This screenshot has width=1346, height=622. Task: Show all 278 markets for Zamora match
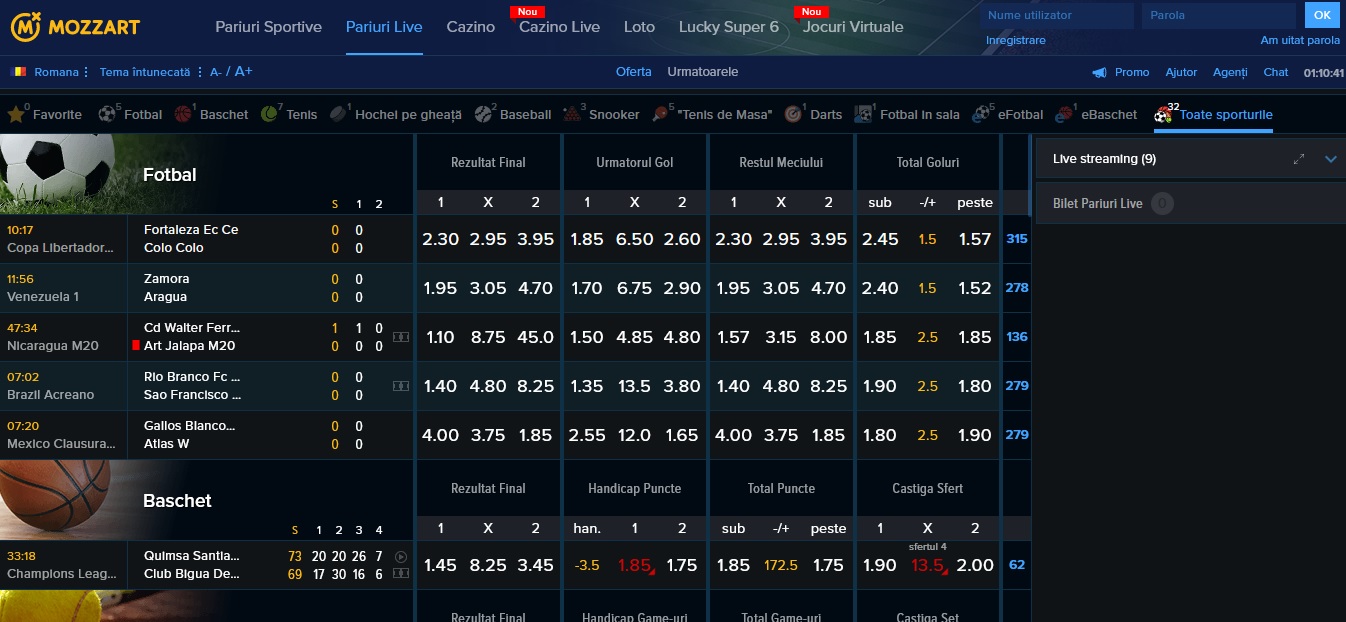[1017, 288]
